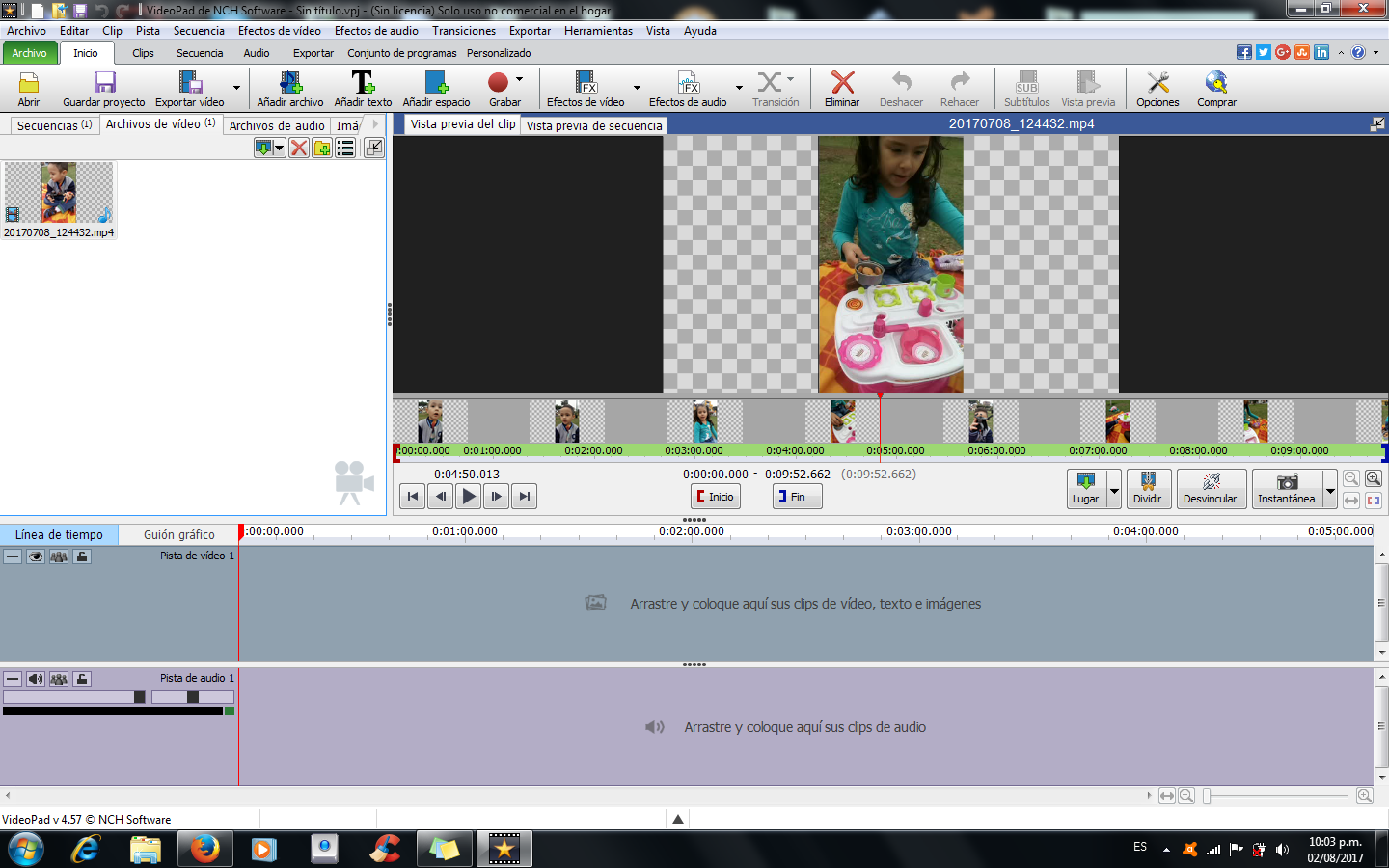Switch bin to list view icon
This screenshot has height=868, width=1389.
345,148
